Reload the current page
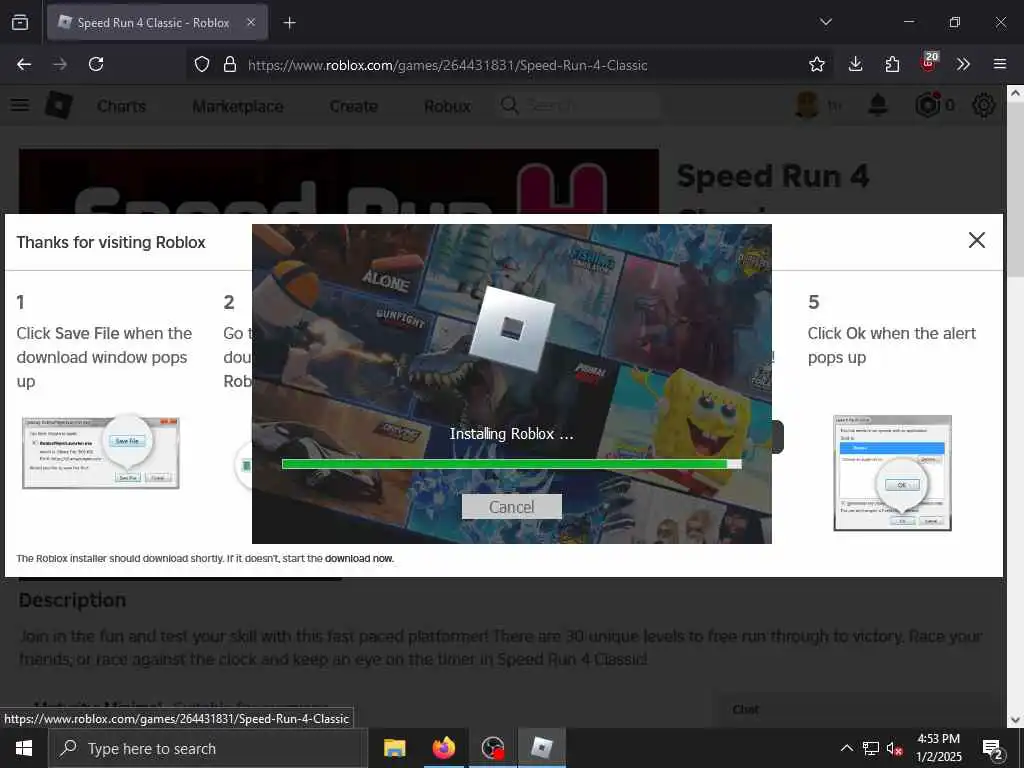 click(x=96, y=64)
